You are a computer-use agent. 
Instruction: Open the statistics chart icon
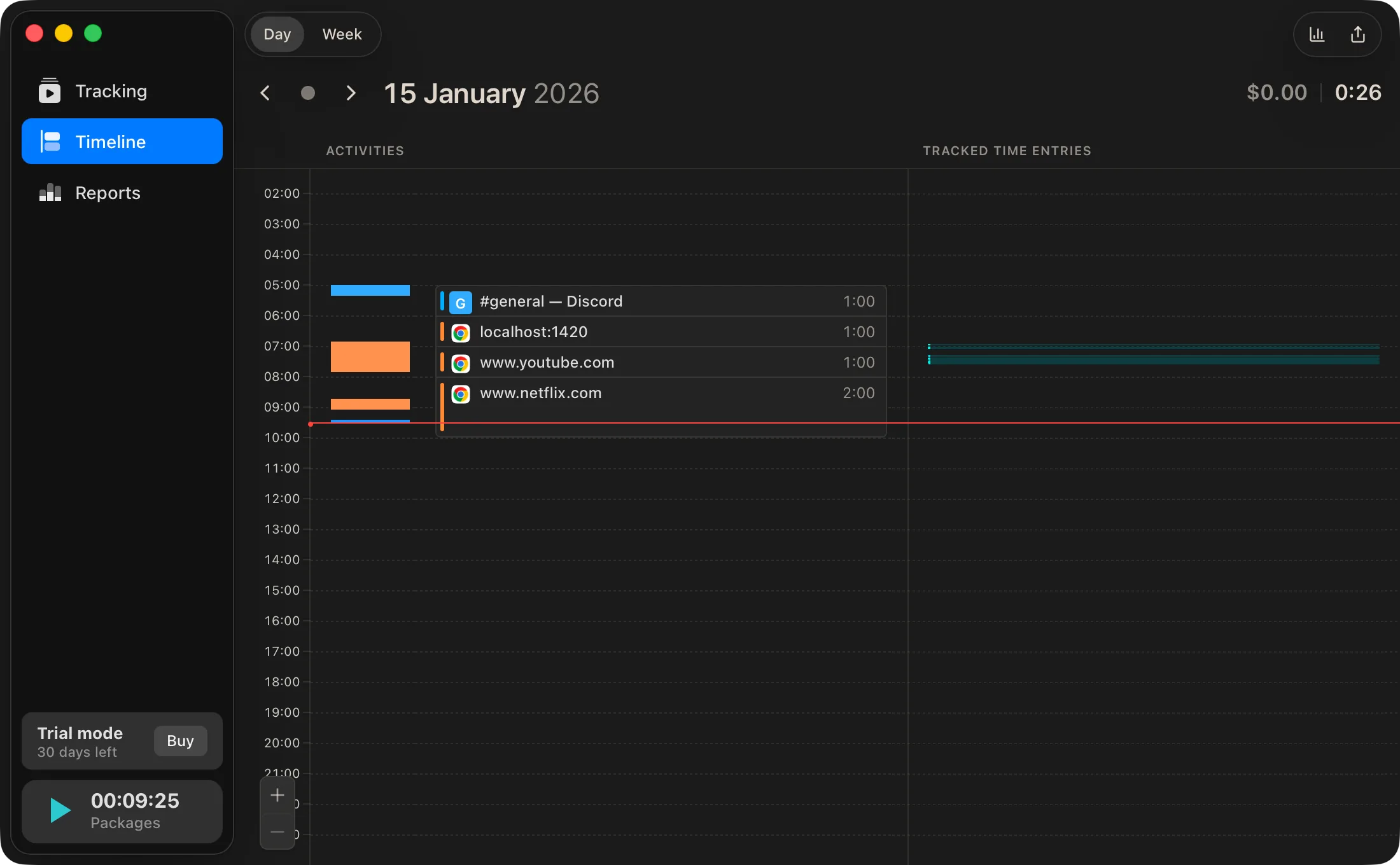(x=1317, y=34)
